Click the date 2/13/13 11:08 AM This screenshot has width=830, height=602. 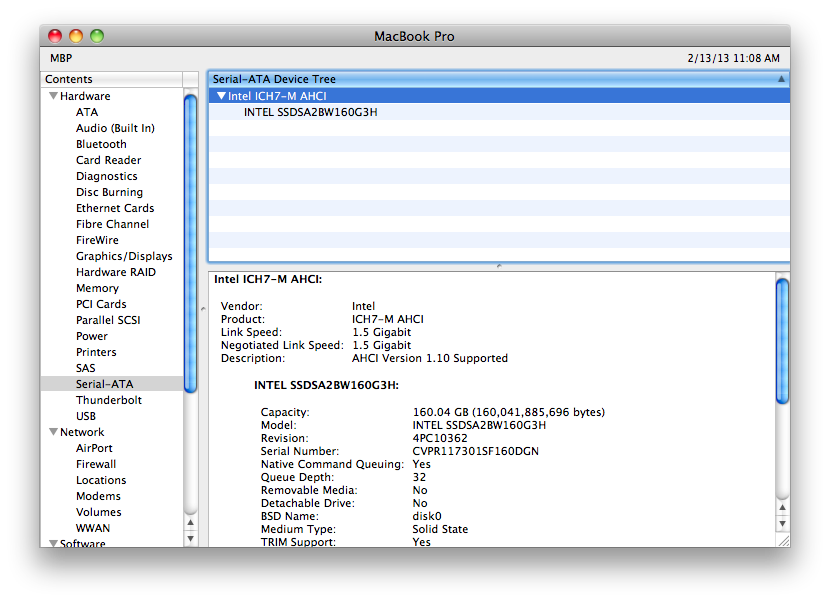[733, 58]
